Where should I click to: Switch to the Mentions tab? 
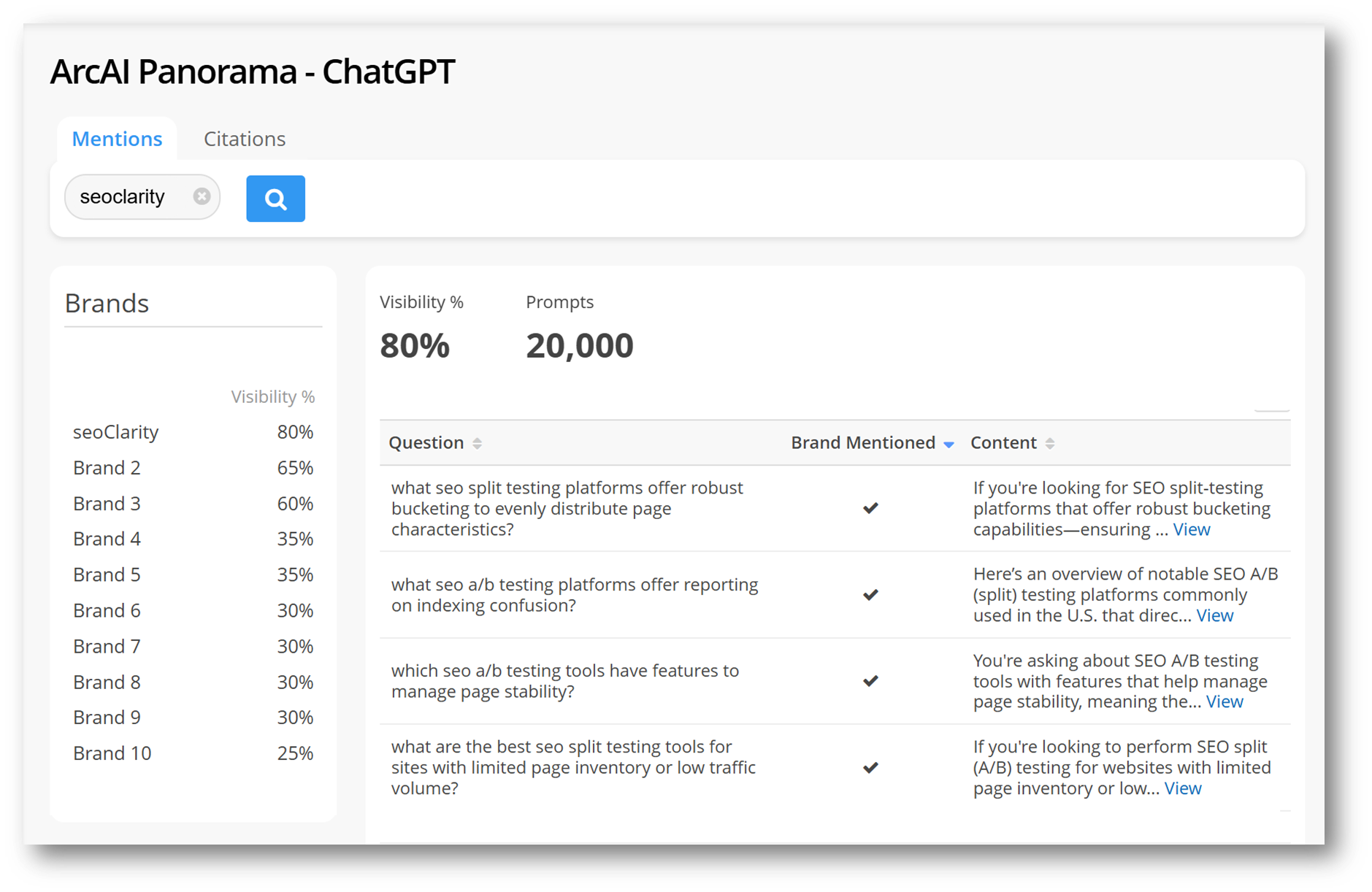click(117, 139)
